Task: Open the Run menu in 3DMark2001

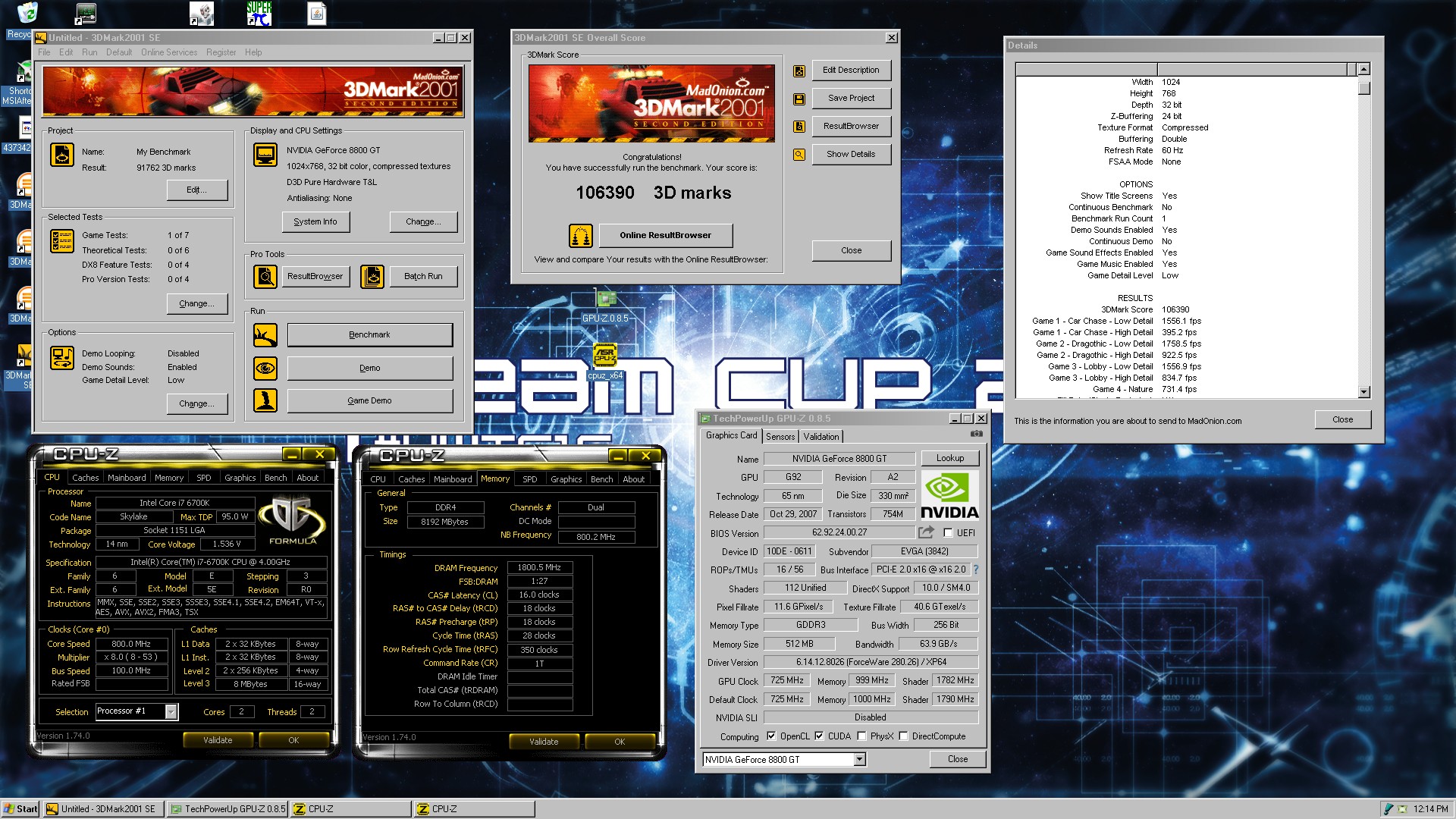Action: 89,52
